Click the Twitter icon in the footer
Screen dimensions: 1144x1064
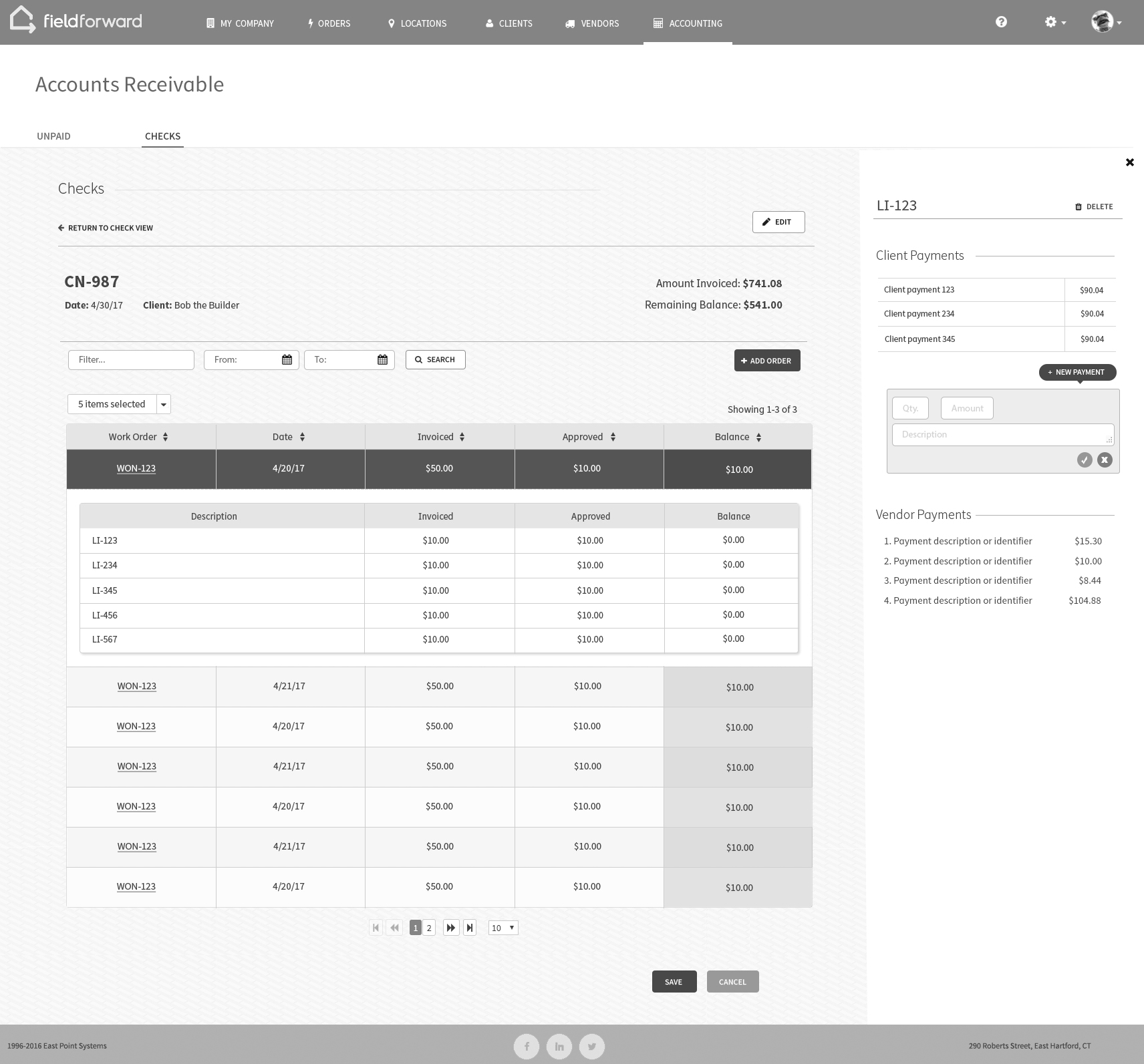591,1046
